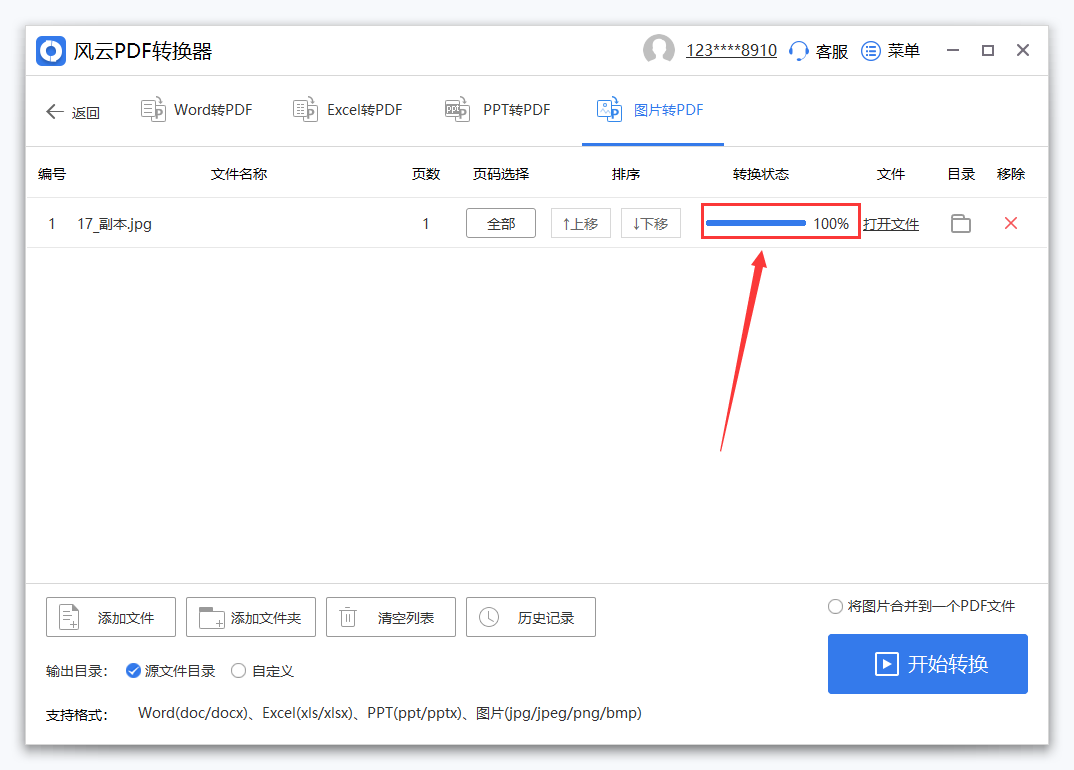The image size is (1074, 770).
Task: Click the 图片转PDF picture icon
Action: (x=609, y=110)
